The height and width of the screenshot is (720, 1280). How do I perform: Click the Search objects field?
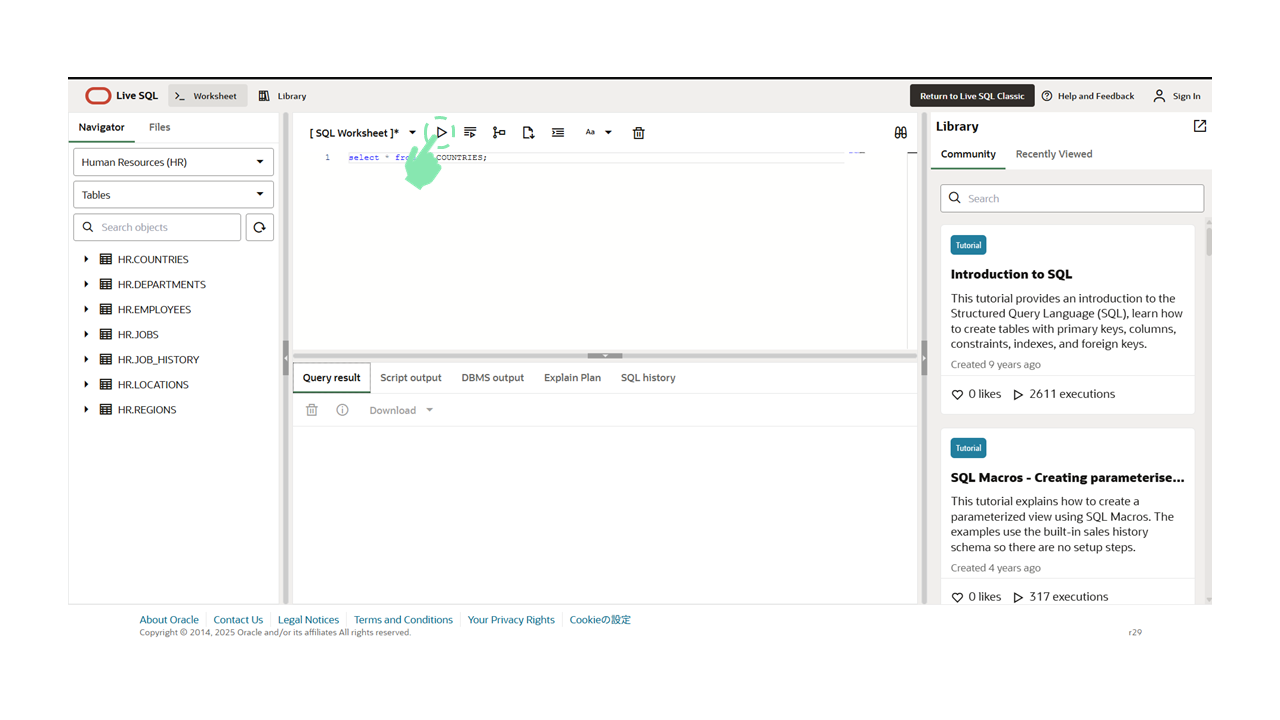coord(157,227)
